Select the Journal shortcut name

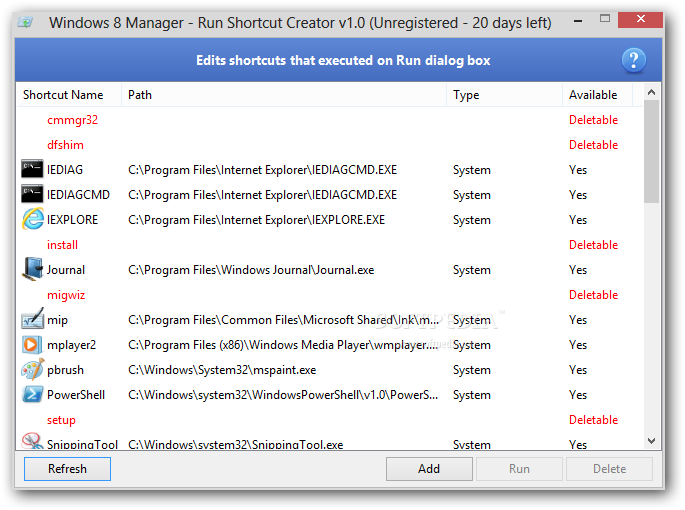(x=66, y=270)
